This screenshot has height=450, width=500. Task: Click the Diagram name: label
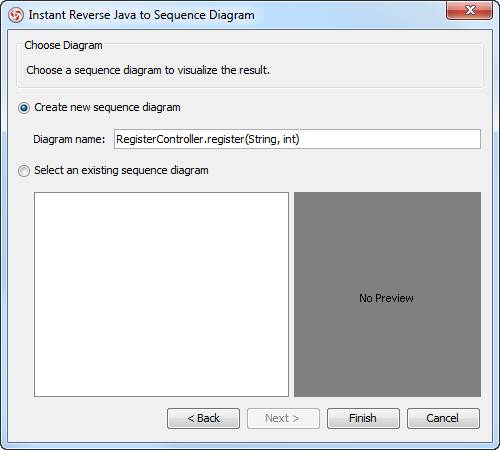pyautogui.click(x=69, y=139)
